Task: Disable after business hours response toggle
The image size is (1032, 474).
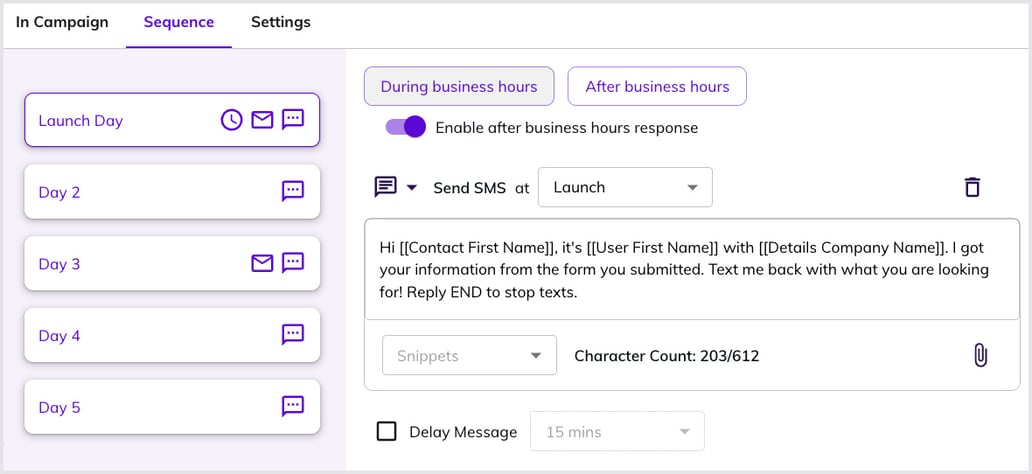Action: click(x=405, y=128)
